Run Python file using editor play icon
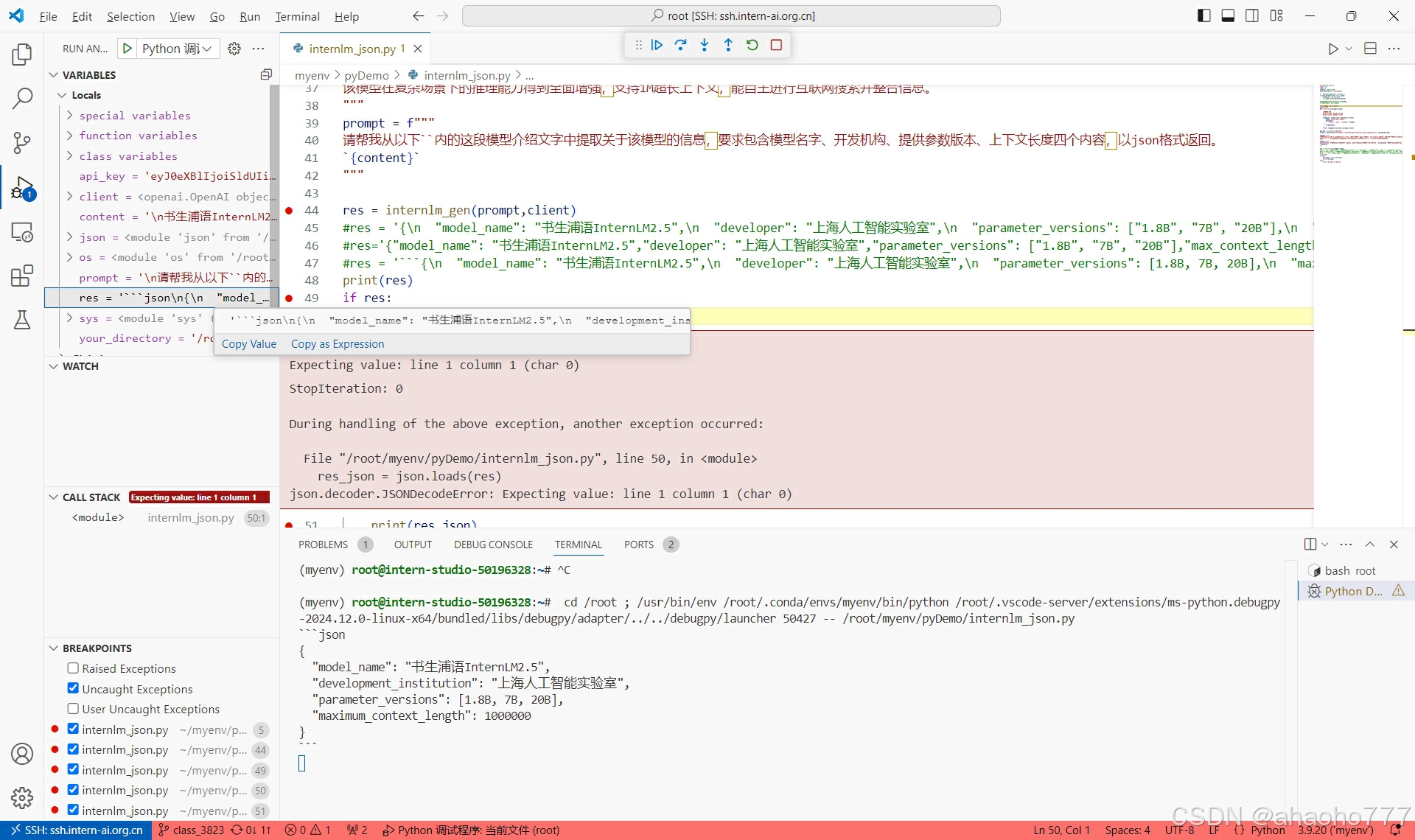 click(x=1333, y=49)
